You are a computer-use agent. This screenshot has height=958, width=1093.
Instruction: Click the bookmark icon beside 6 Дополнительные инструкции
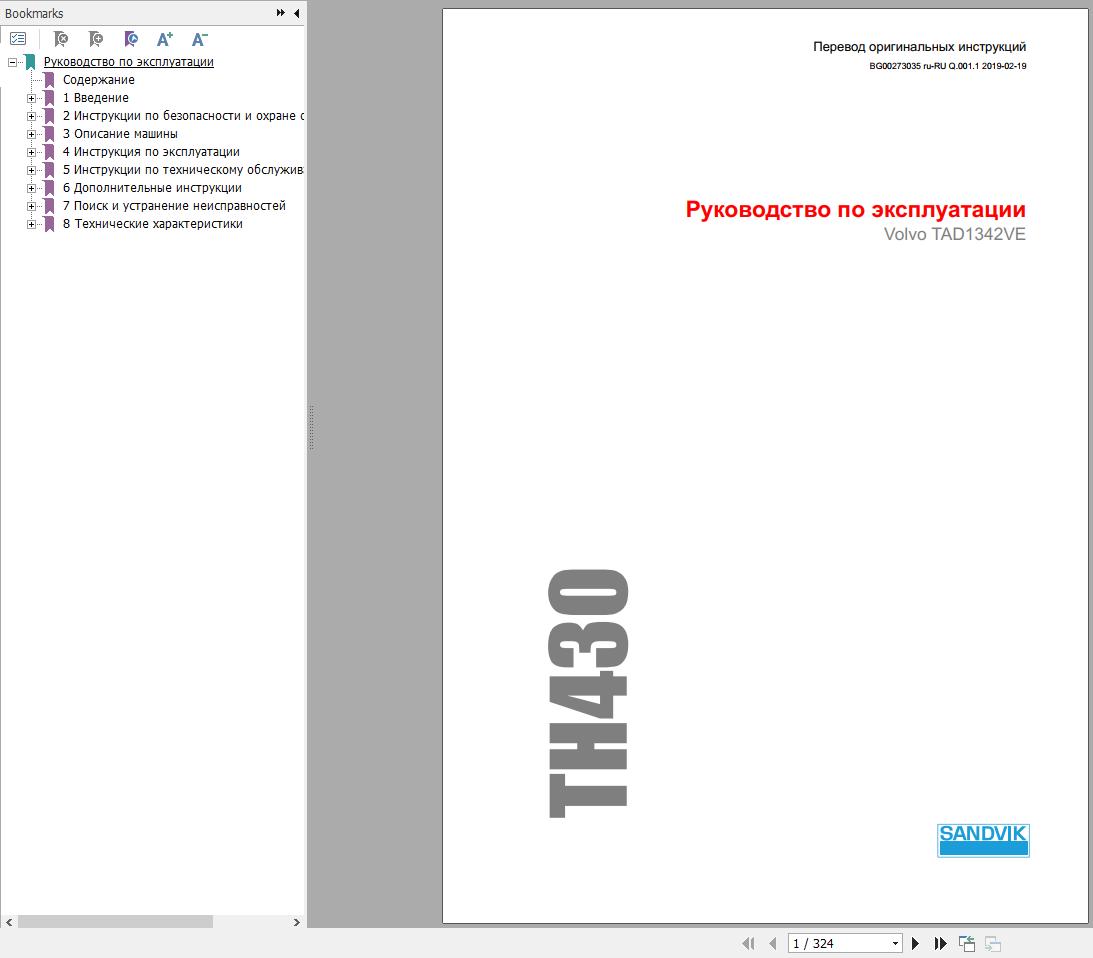pos(49,188)
